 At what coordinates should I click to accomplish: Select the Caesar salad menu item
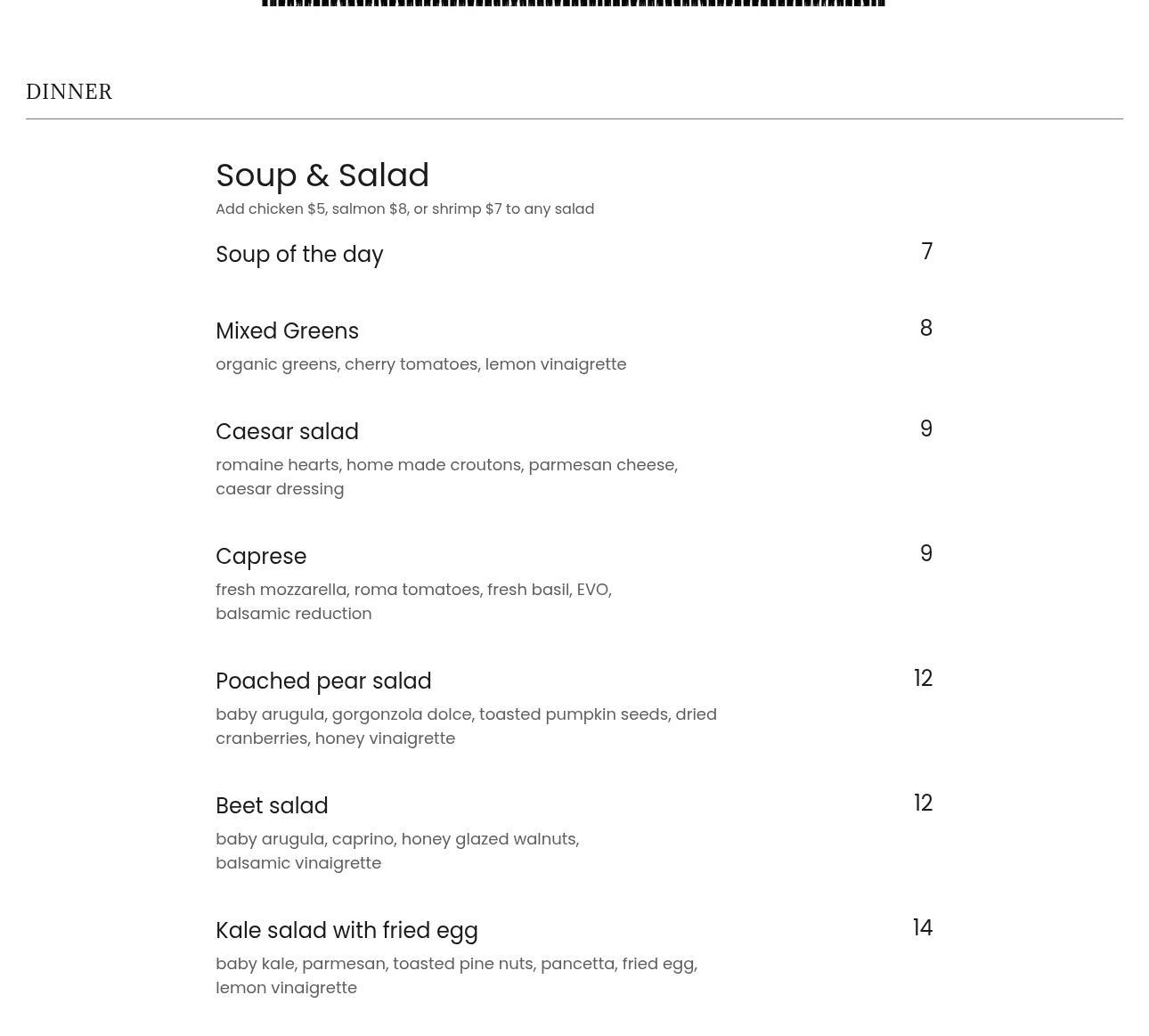[x=287, y=432]
